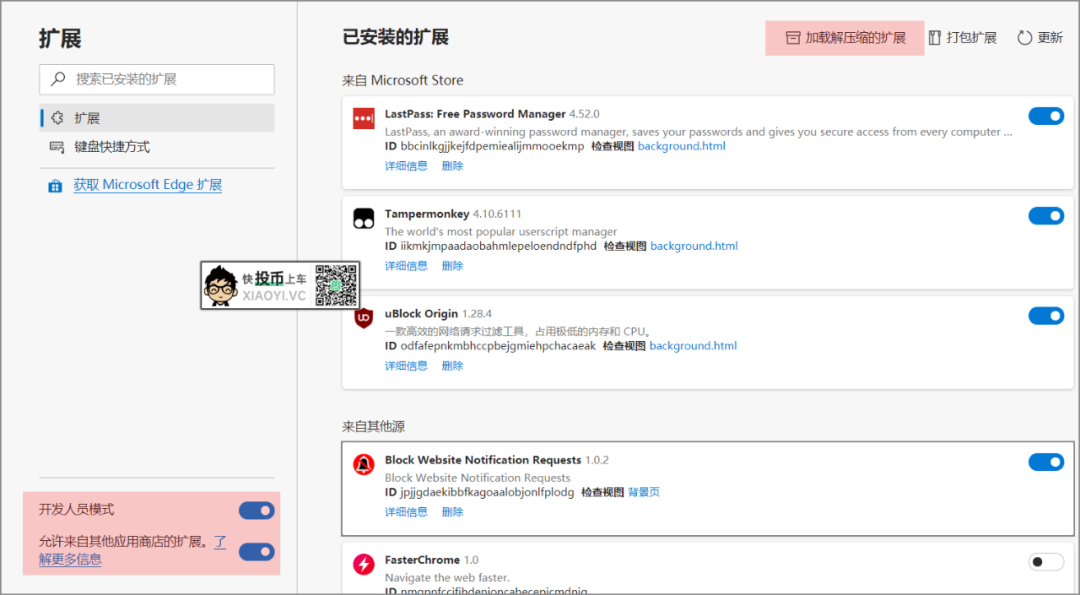Click 删除 under Tampermonkey
The height and width of the screenshot is (595, 1080).
tap(452, 266)
